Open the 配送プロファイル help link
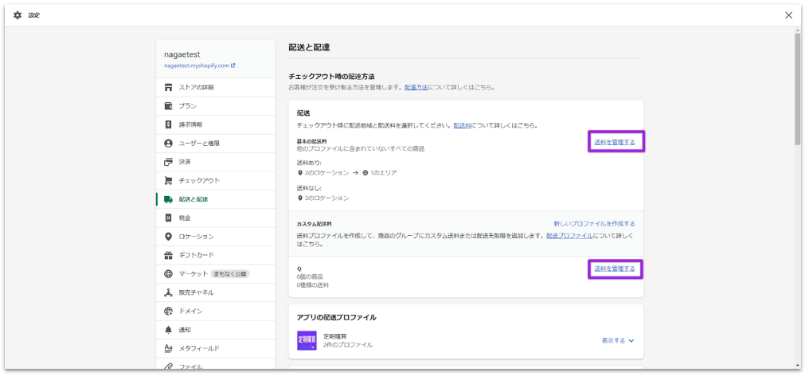The image size is (811, 382). click(x=569, y=236)
